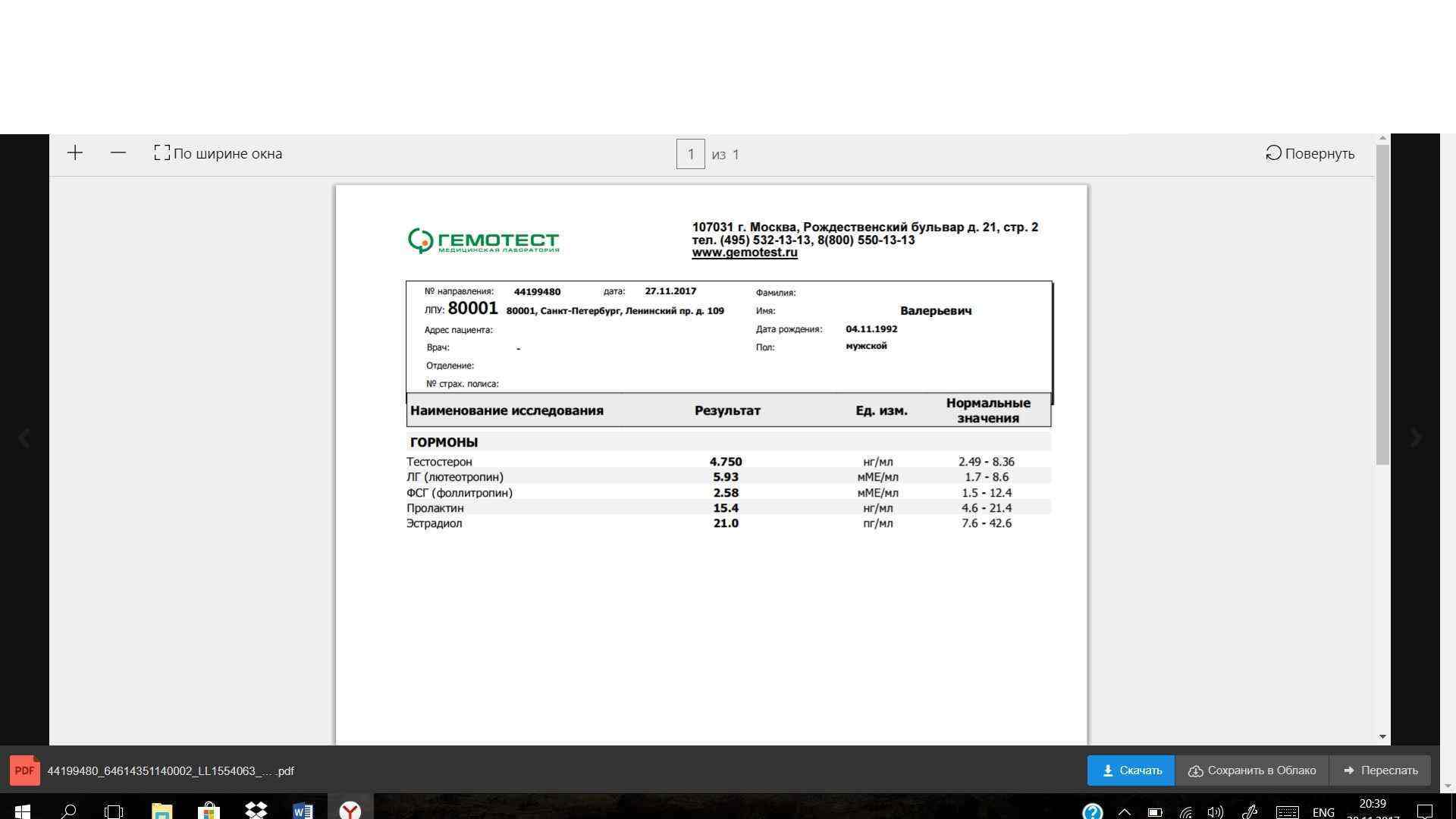
Task: Open the www.gemotest.ru link
Action: [x=744, y=253]
